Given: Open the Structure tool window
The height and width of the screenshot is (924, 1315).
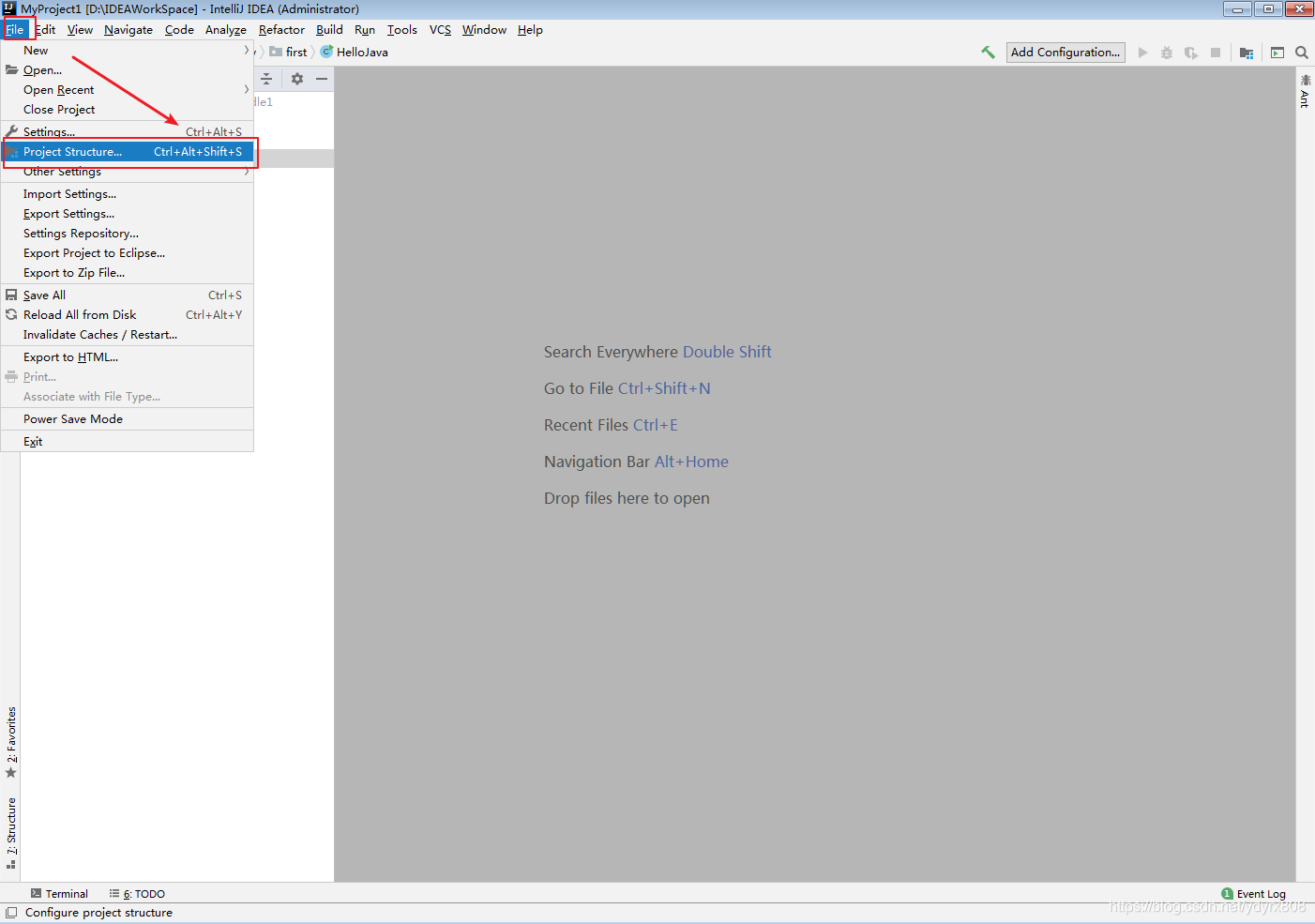Looking at the screenshot, I should pyautogui.click(x=11, y=833).
